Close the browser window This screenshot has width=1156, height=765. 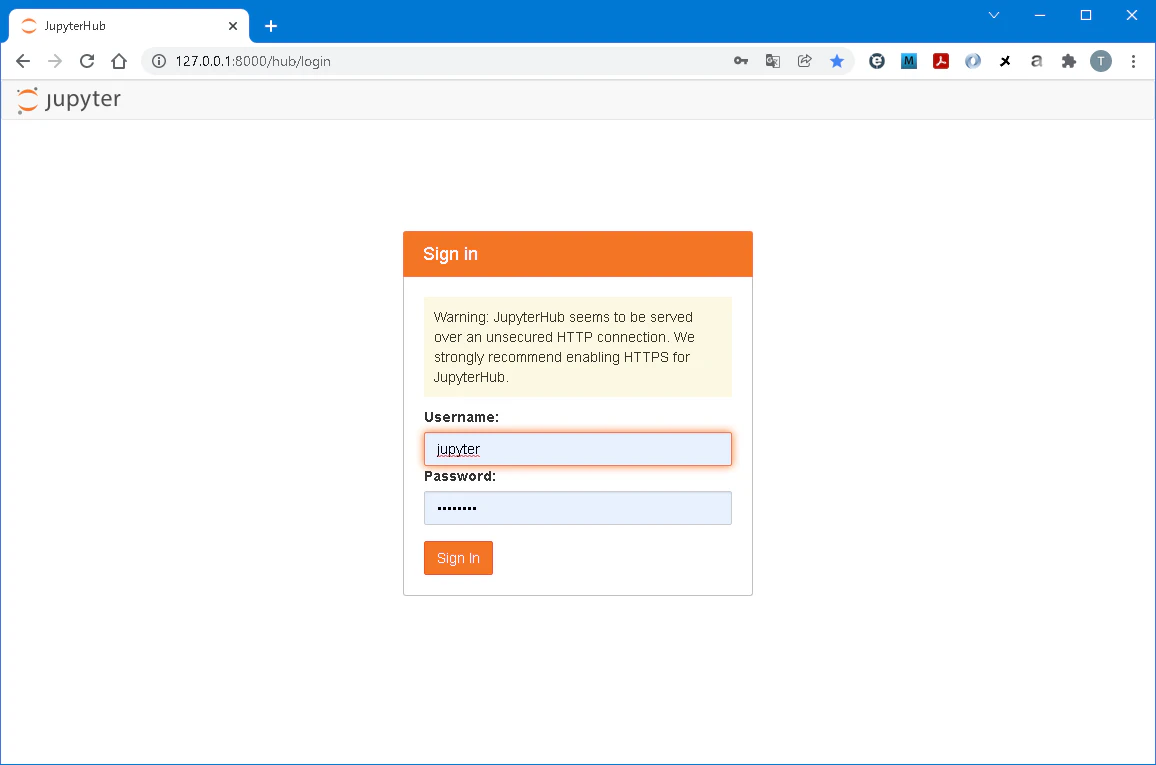click(x=1132, y=15)
